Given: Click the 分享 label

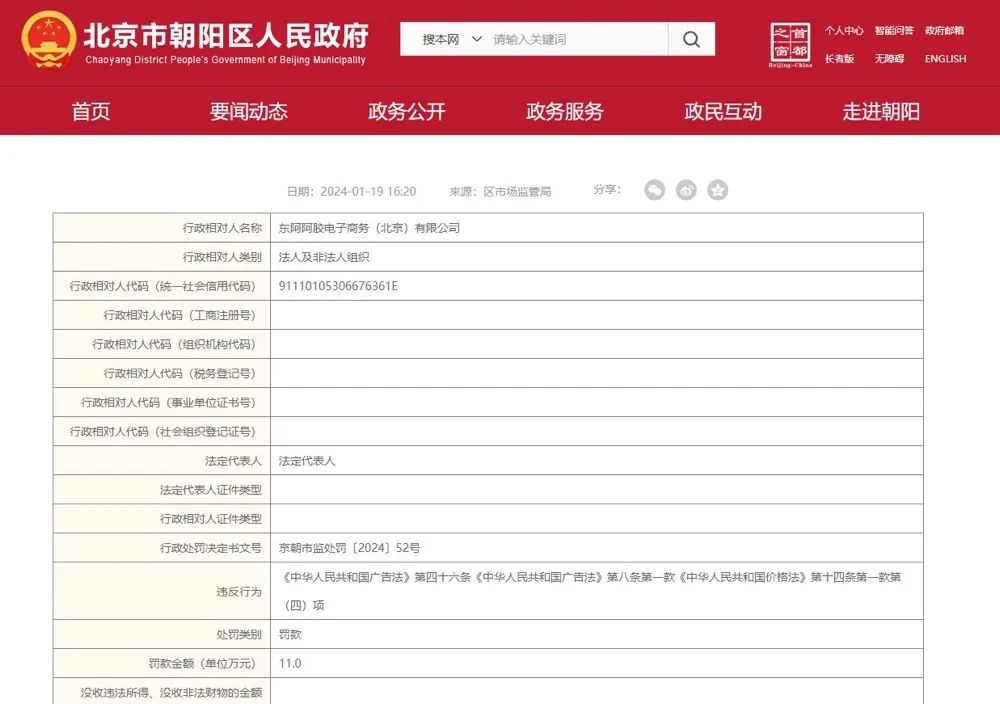Looking at the screenshot, I should coord(607,189).
